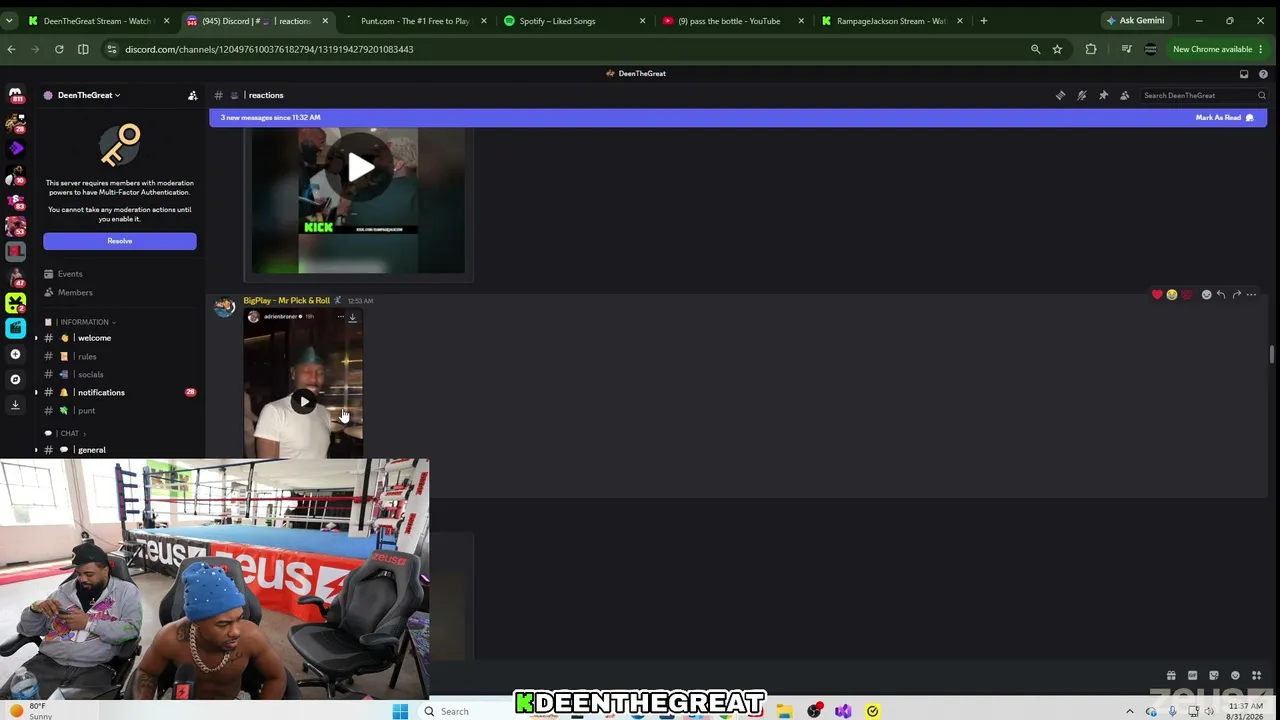1280x720 pixels.
Task: Play the KICK video clip
Action: (x=361, y=167)
